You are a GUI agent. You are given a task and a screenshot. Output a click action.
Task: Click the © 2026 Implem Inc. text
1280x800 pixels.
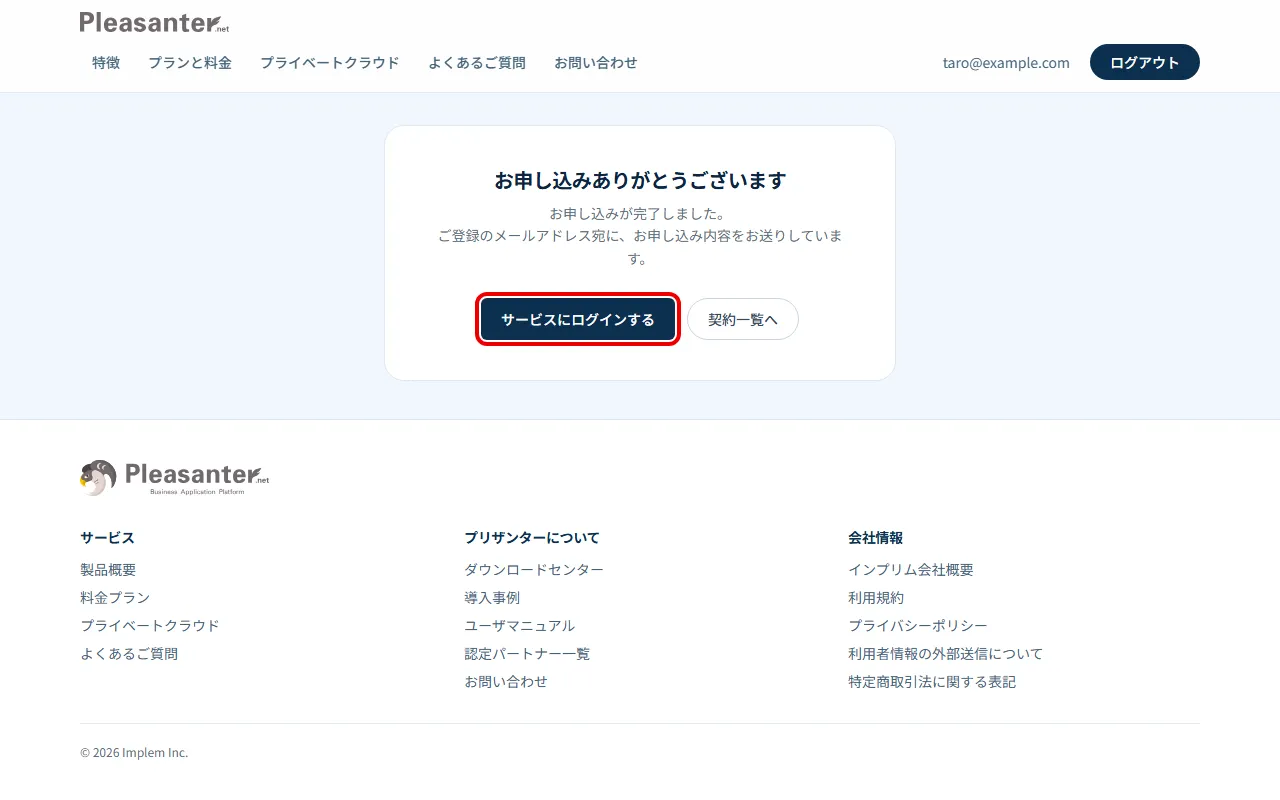[134, 753]
